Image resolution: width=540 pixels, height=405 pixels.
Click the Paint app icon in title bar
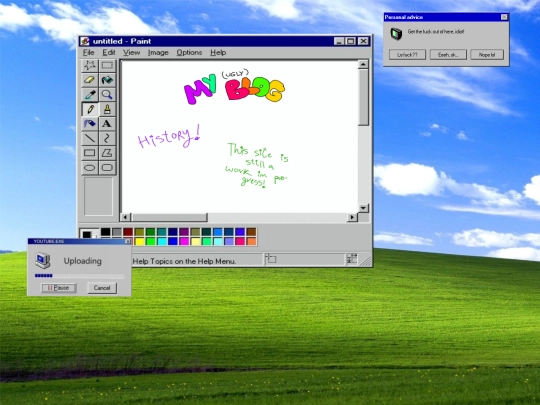coord(85,41)
